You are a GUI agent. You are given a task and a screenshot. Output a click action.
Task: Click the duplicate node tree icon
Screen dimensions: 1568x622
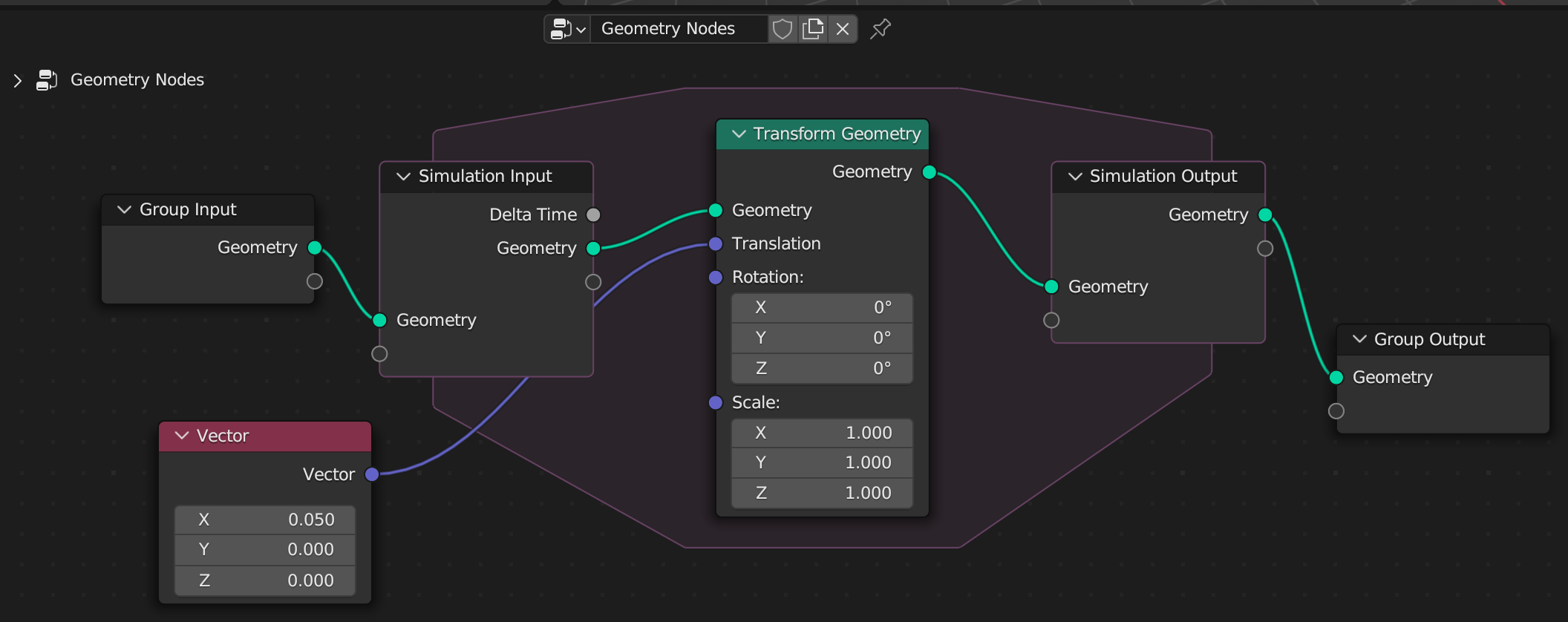coord(813,29)
